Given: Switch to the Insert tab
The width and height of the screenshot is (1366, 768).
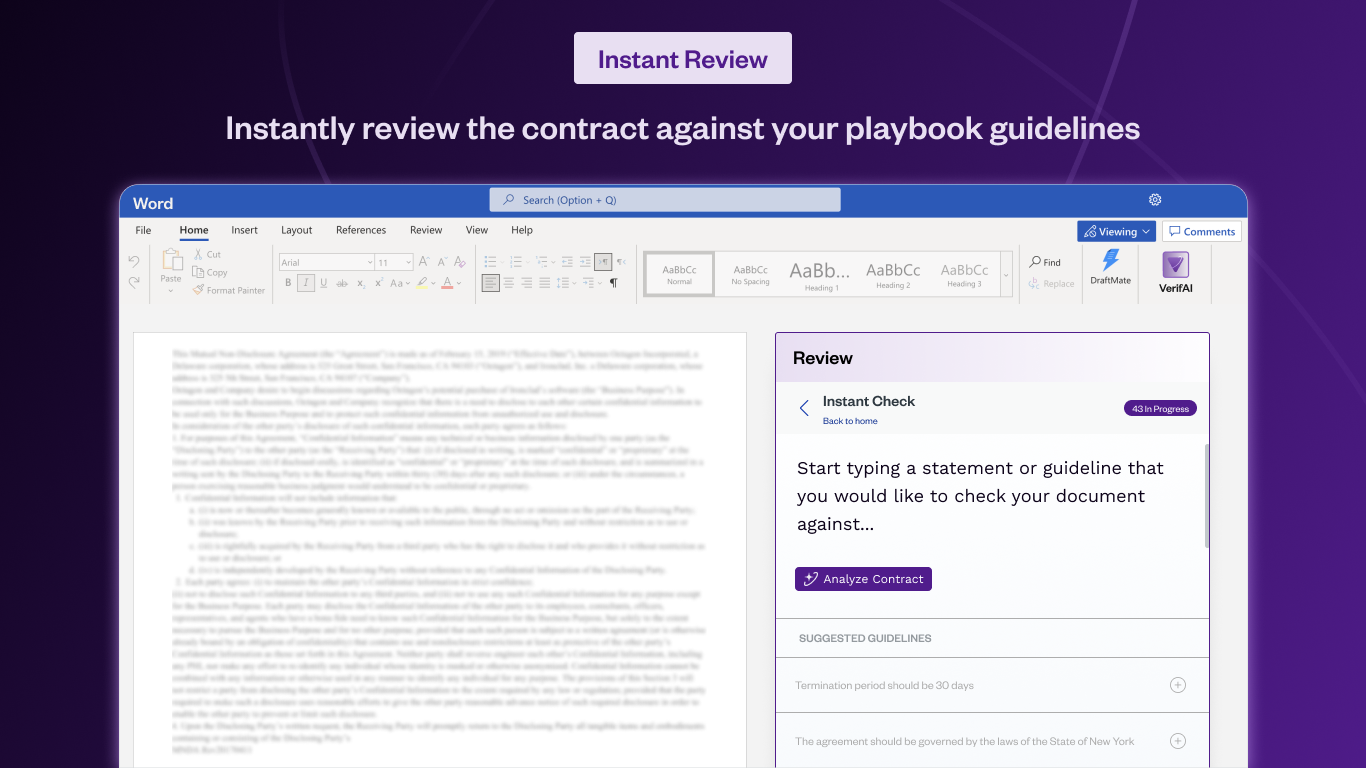Looking at the screenshot, I should click(x=244, y=230).
